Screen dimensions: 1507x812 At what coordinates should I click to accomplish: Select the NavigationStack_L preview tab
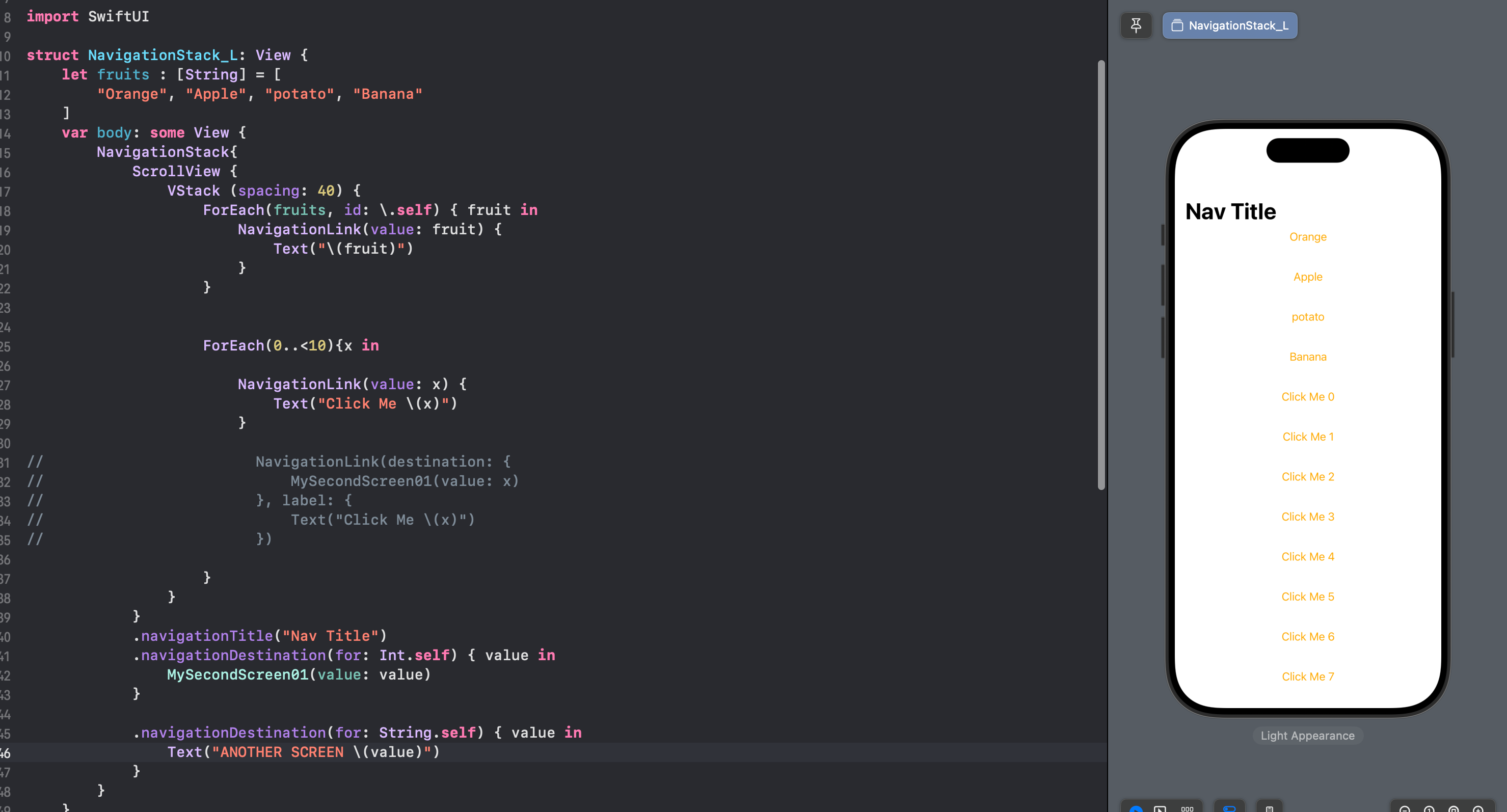click(x=1229, y=26)
